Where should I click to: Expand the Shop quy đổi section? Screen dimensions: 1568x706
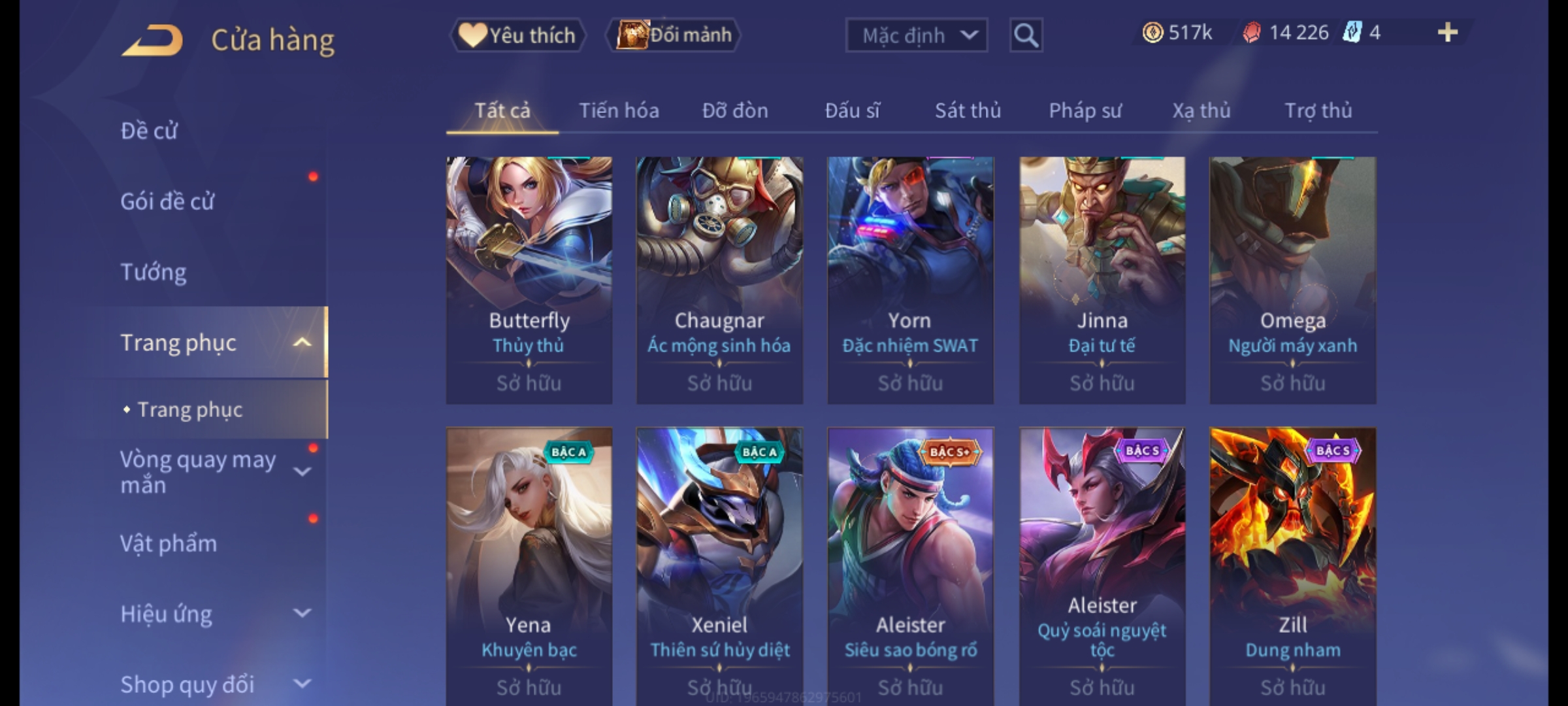pyautogui.click(x=302, y=684)
